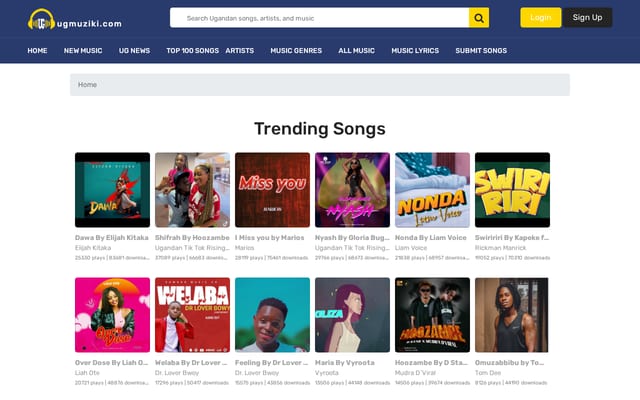This screenshot has width=640, height=400.
Task: Open the Swiri Riri cover thumbnail
Action: click(512, 190)
